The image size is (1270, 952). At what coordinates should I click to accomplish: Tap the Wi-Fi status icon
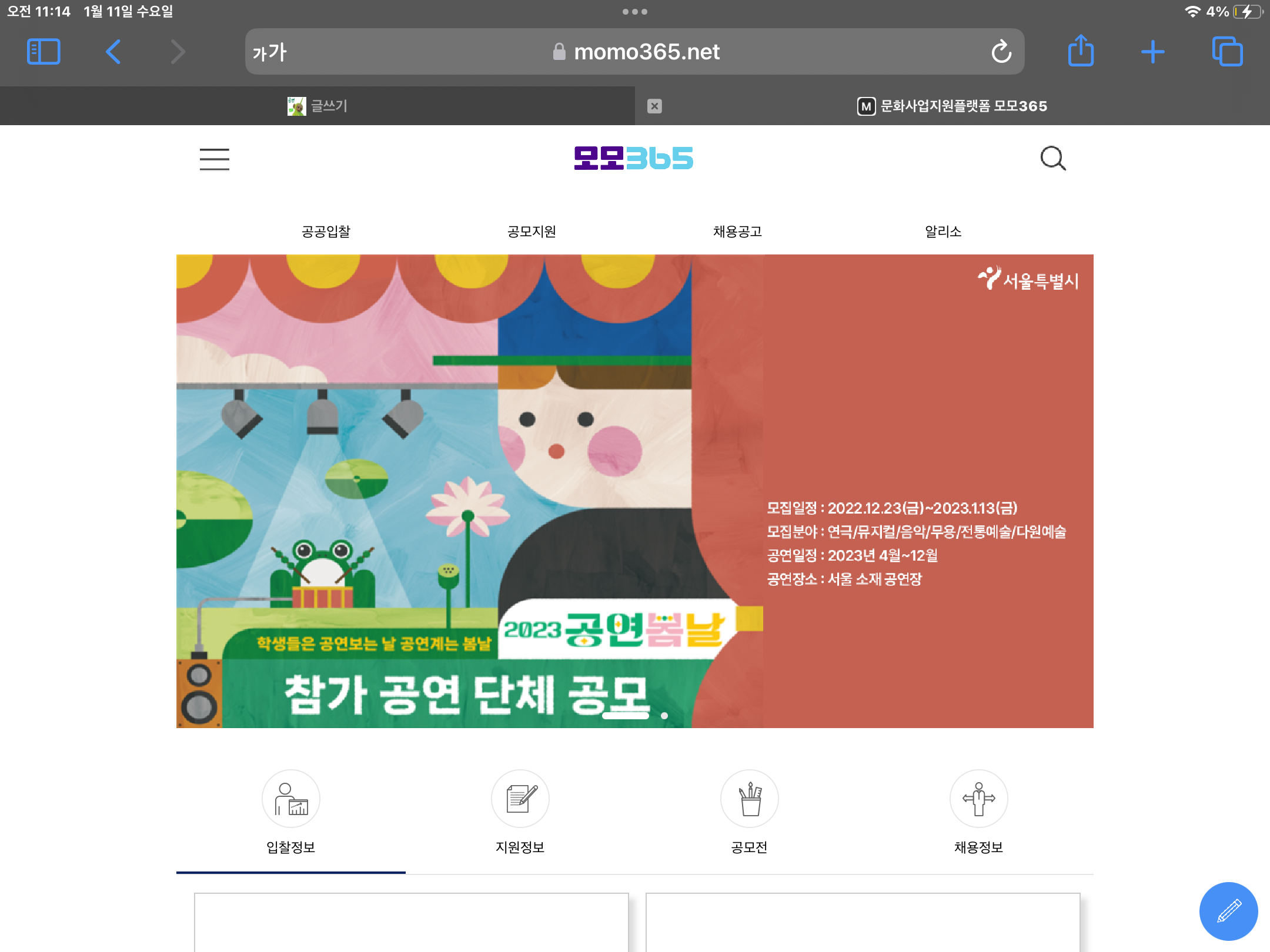1192,12
